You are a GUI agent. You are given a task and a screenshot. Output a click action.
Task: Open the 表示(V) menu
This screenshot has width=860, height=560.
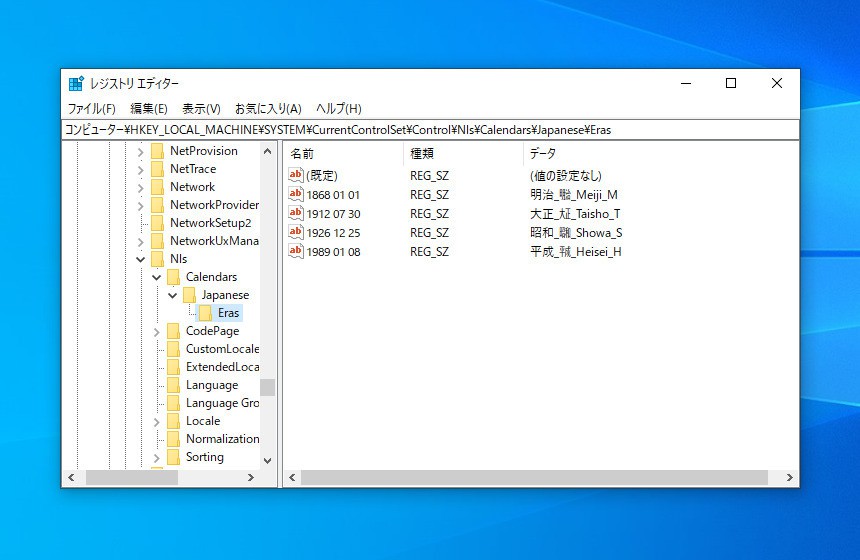pyautogui.click(x=201, y=108)
